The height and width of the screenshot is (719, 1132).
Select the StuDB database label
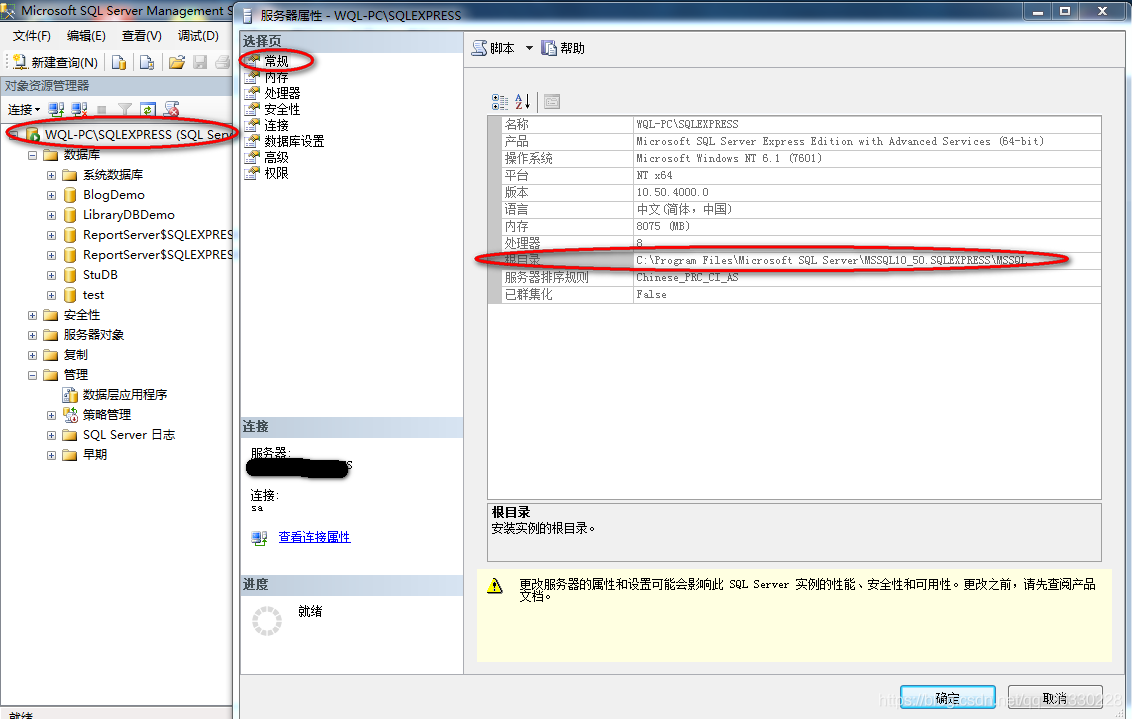[x=100, y=275]
